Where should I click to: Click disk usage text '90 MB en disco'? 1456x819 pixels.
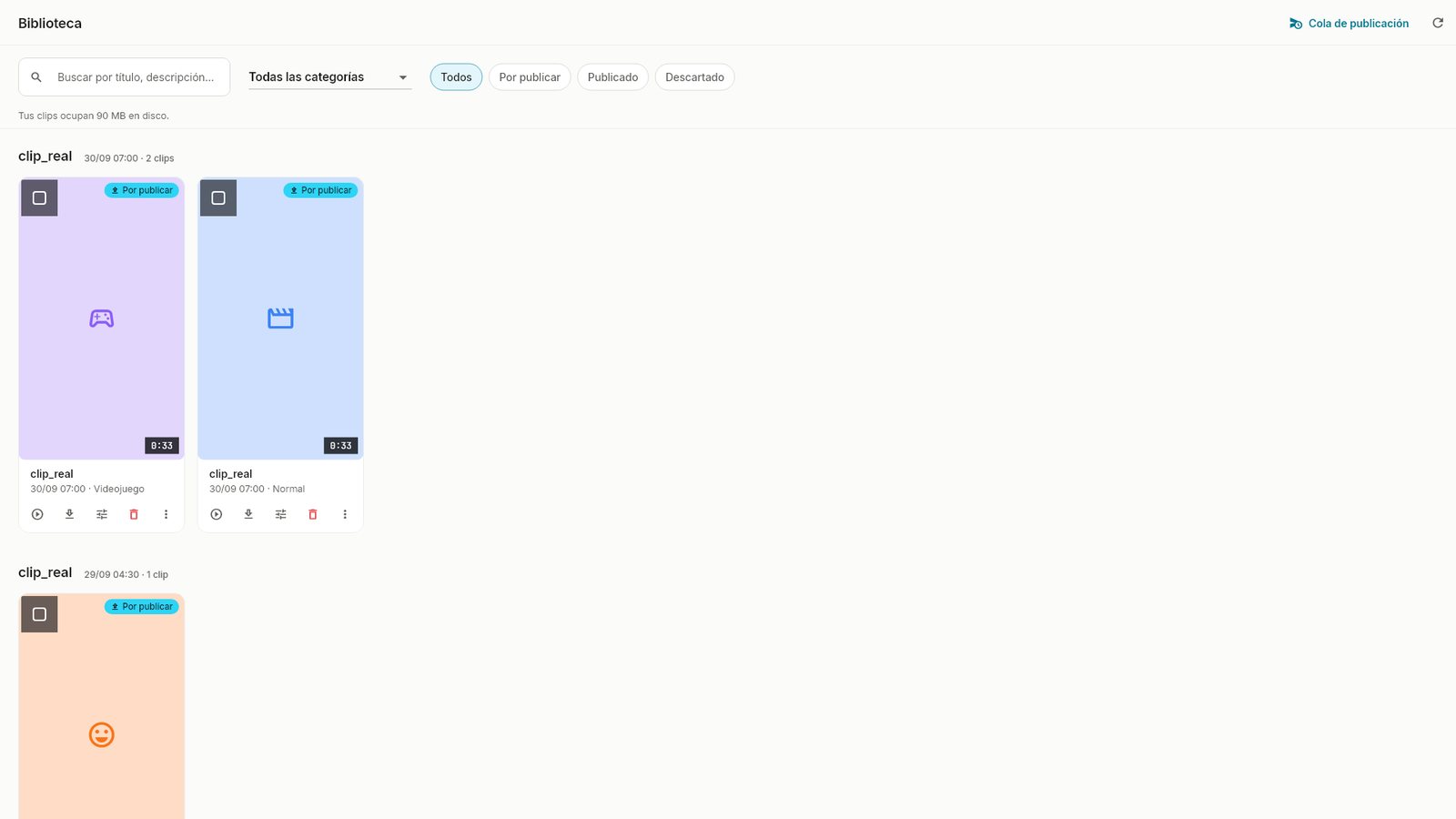click(x=133, y=116)
